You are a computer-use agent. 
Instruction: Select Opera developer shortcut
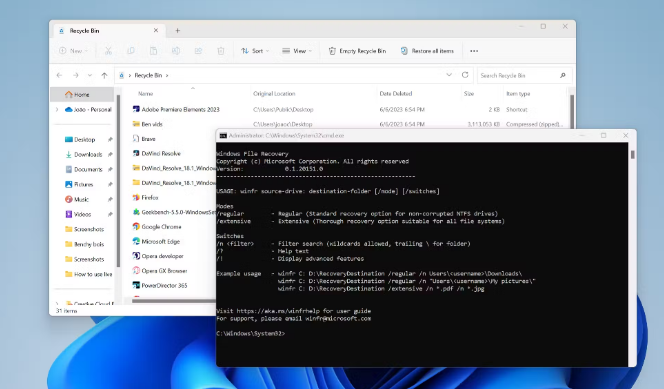point(162,256)
